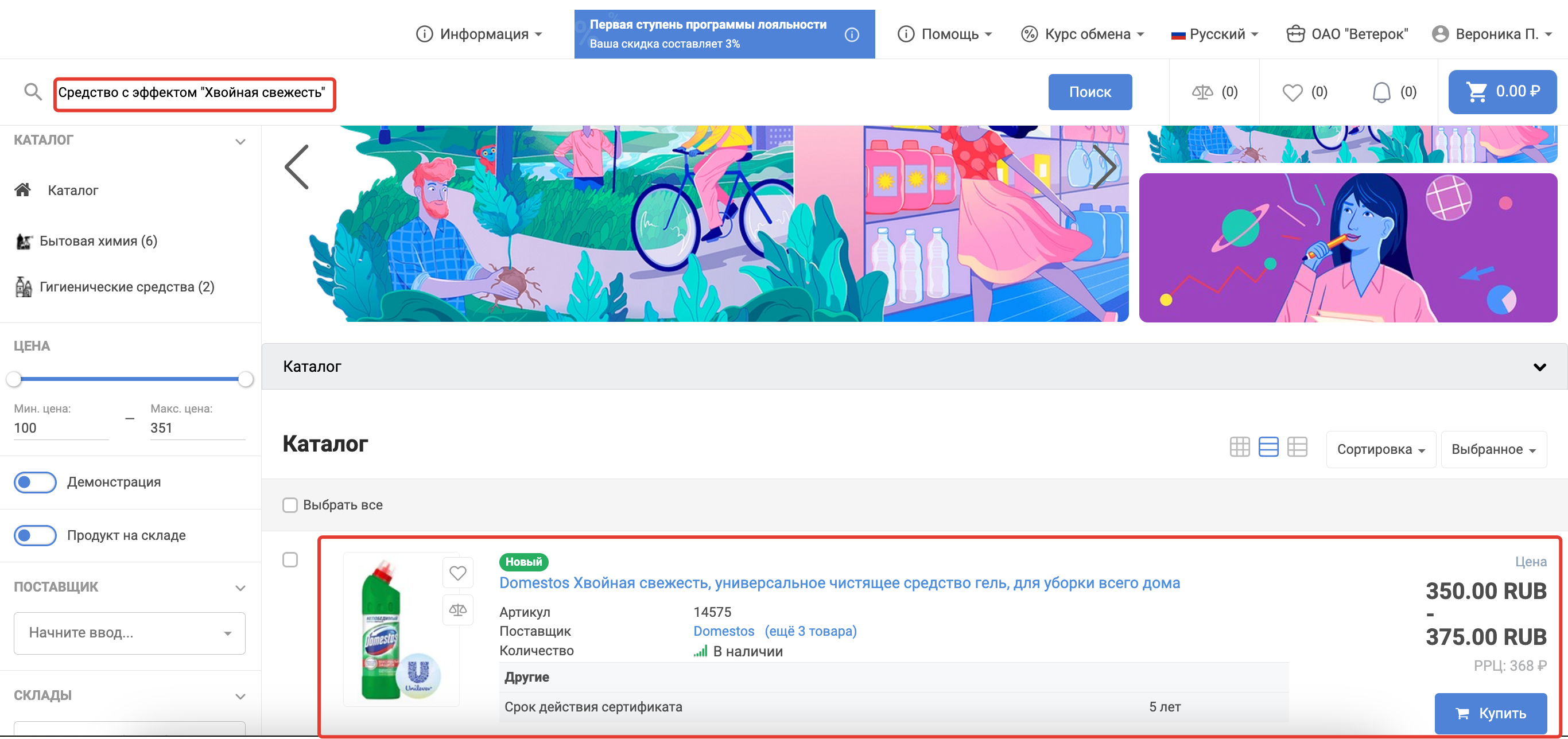Add Domestos product to comparison scales
The width and height of the screenshot is (1568, 739).
[458, 610]
